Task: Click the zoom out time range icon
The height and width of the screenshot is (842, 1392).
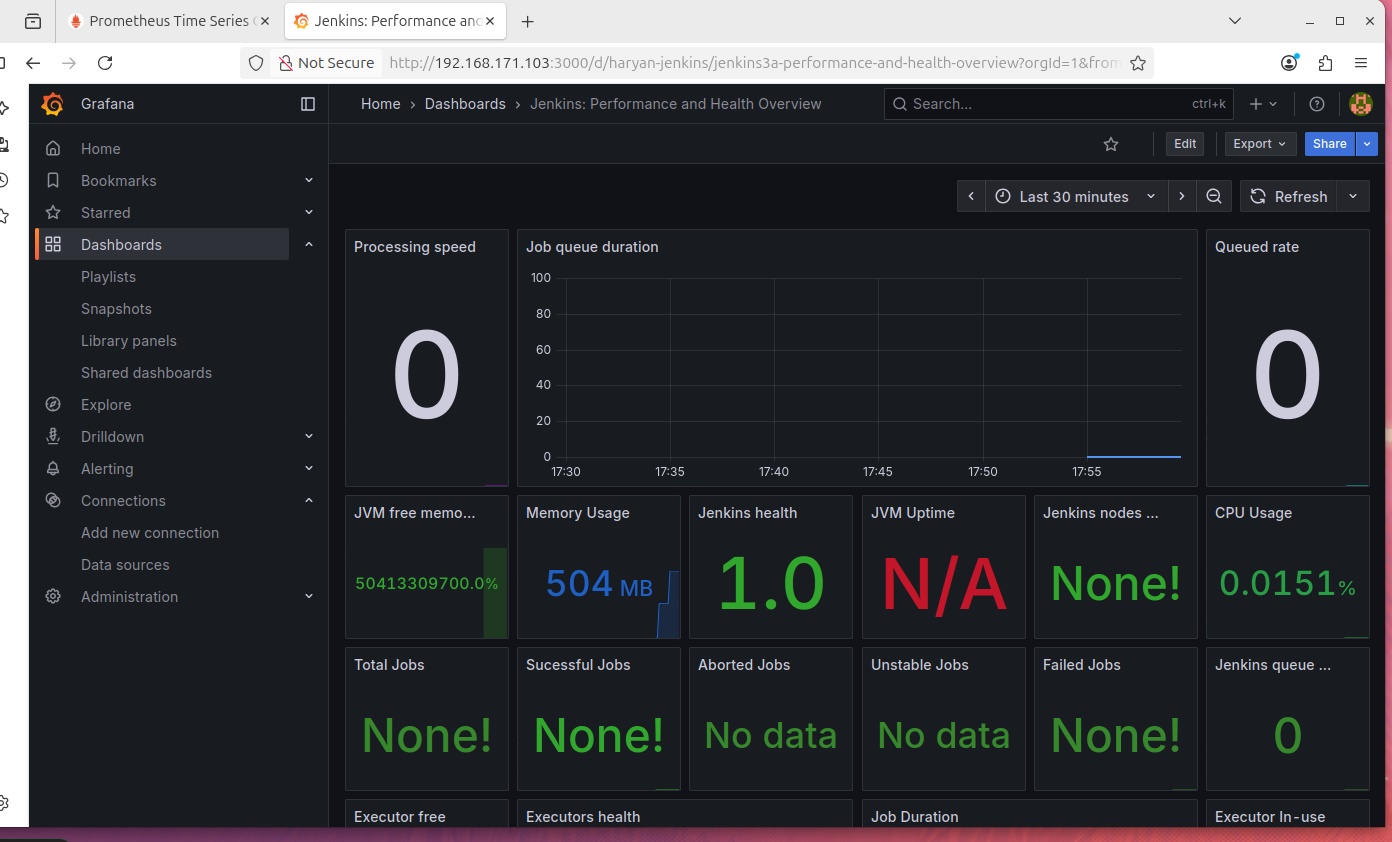Action: [1214, 197]
